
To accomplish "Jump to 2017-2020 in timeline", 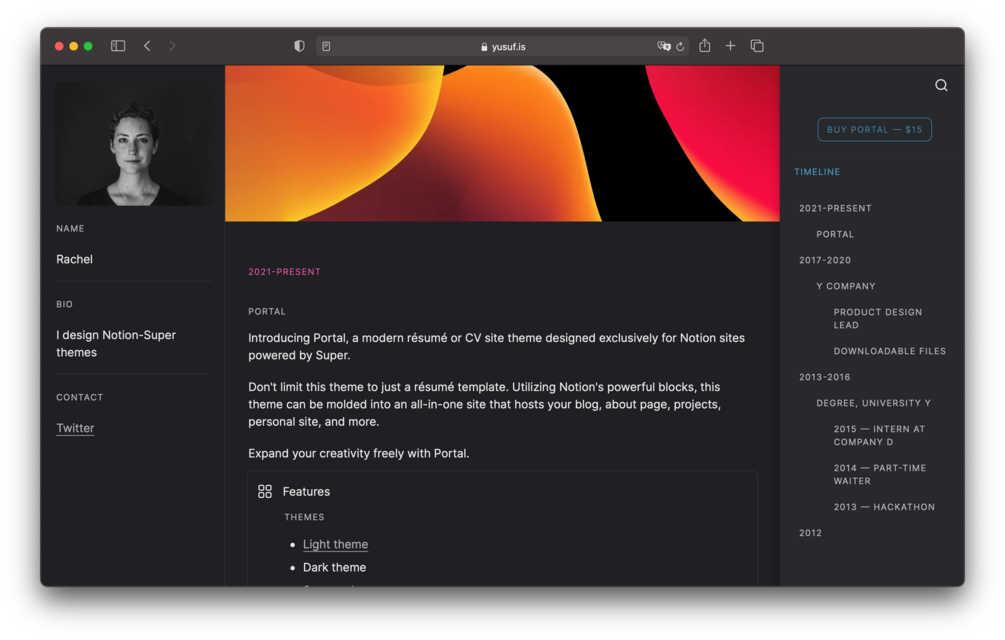I will click(825, 260).
